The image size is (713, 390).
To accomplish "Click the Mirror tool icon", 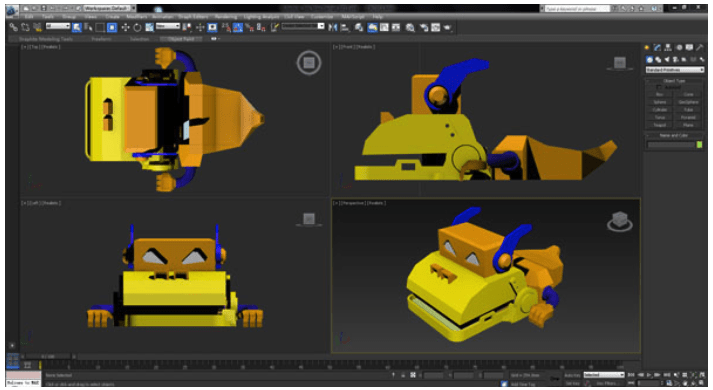I will 333,28.
